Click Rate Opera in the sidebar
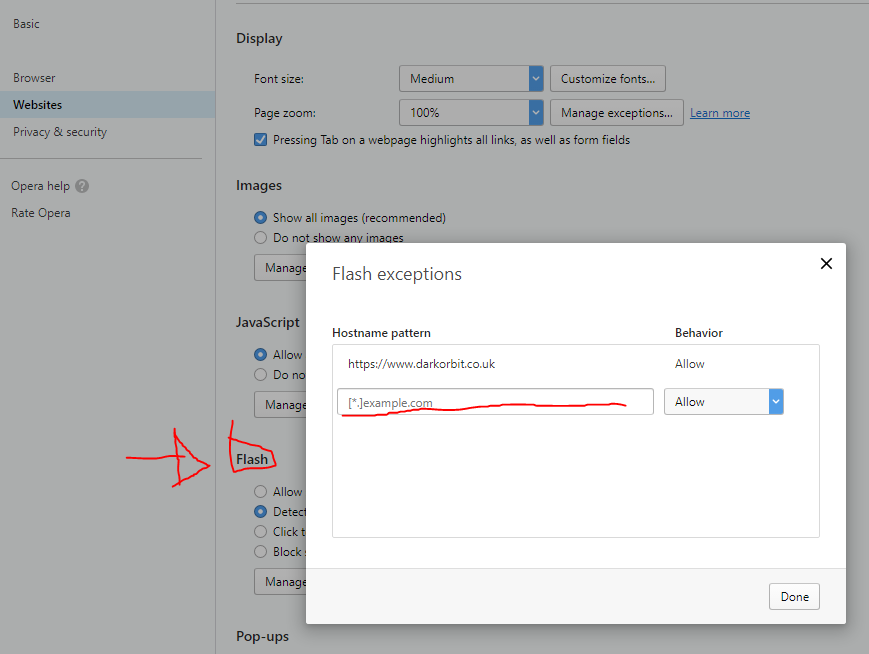This screenshot has width=869, height=654. (41, 213)
